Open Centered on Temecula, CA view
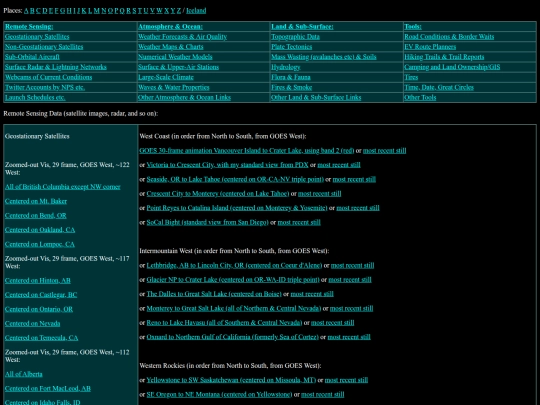 point(41,338)
